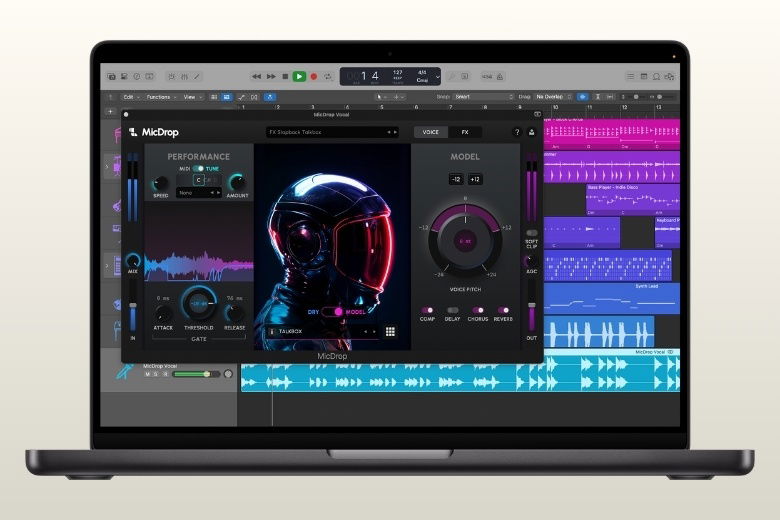Open the TALKBOX model selector

point(322,331)
